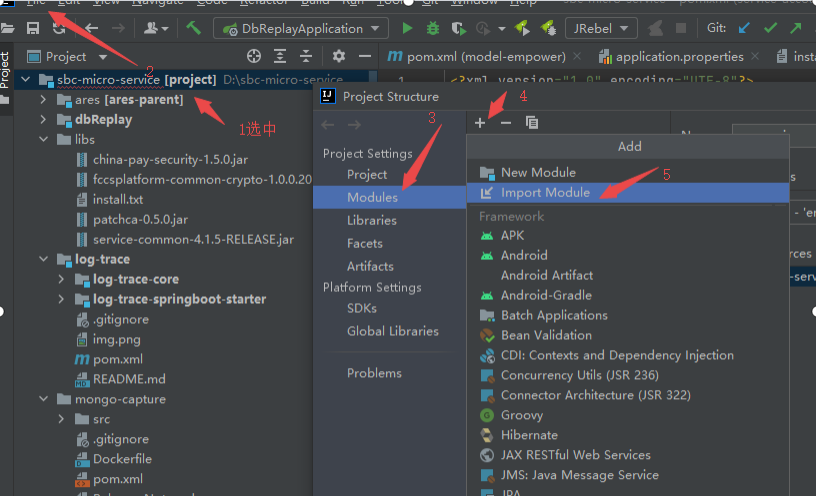The height and width of the screenshot is (496, 816).
Task: Open the user profile dropdown in toolbar
Action: [156, 28]
